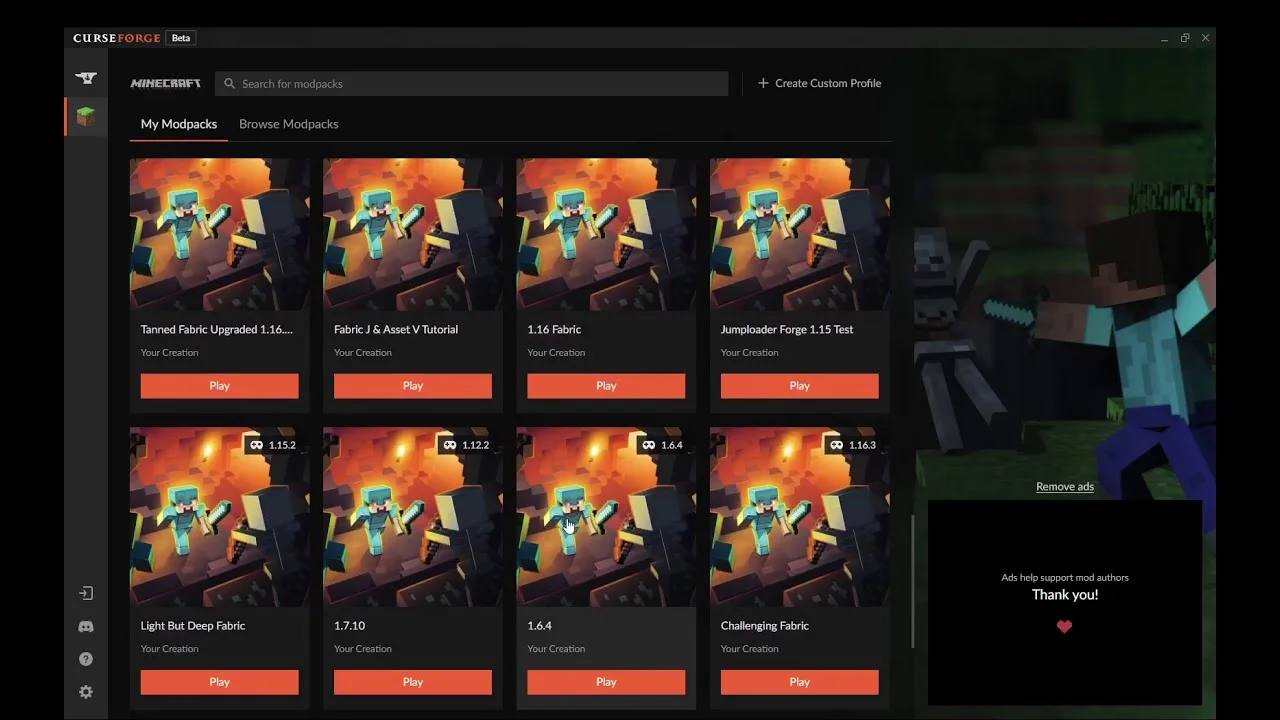1280x720 pixels.
Task: Click the red heart icon in ad panel
Action: click(1064, 627)
